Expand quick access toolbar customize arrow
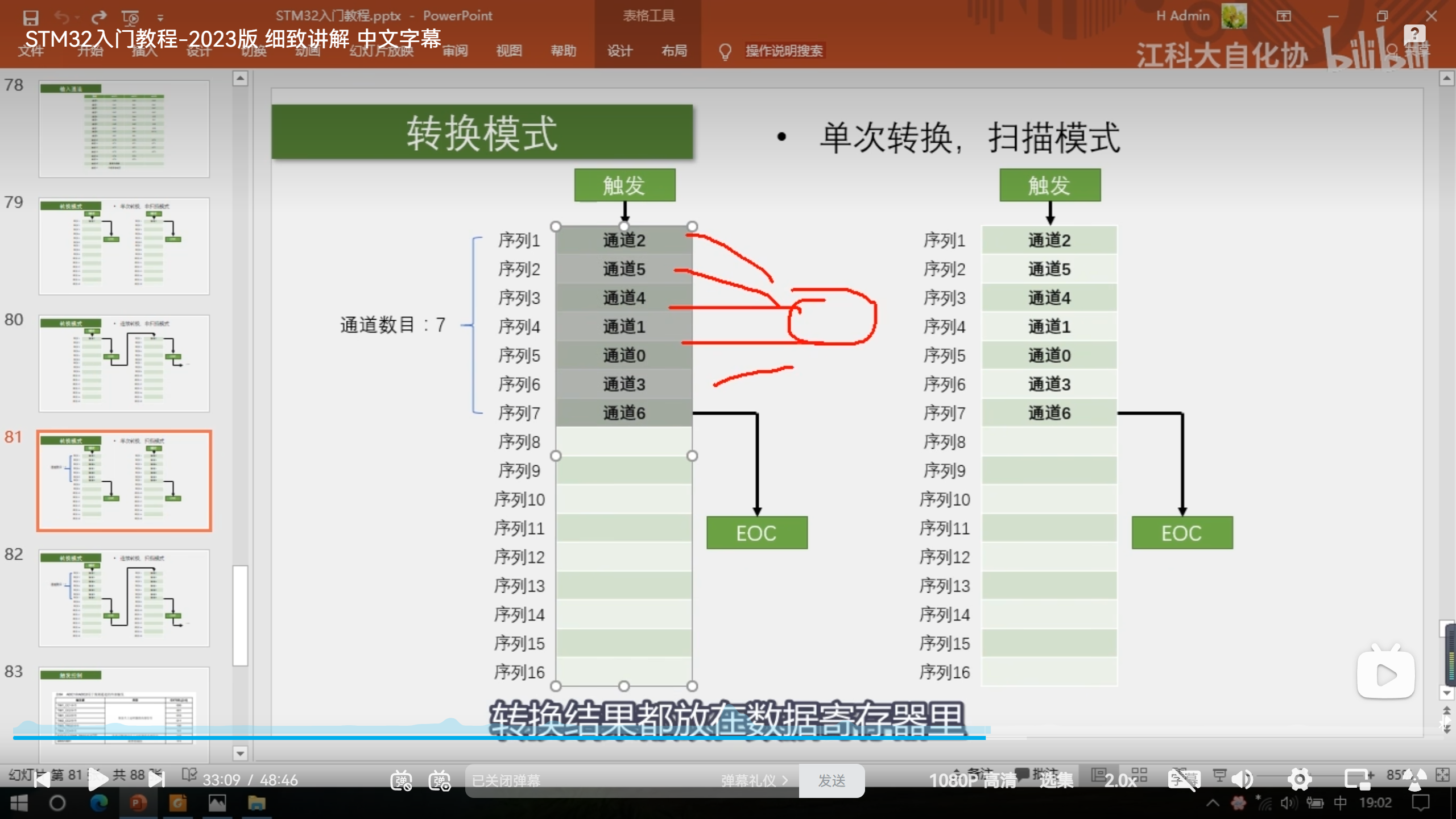The image size is (1456, 819). [160, 18]
